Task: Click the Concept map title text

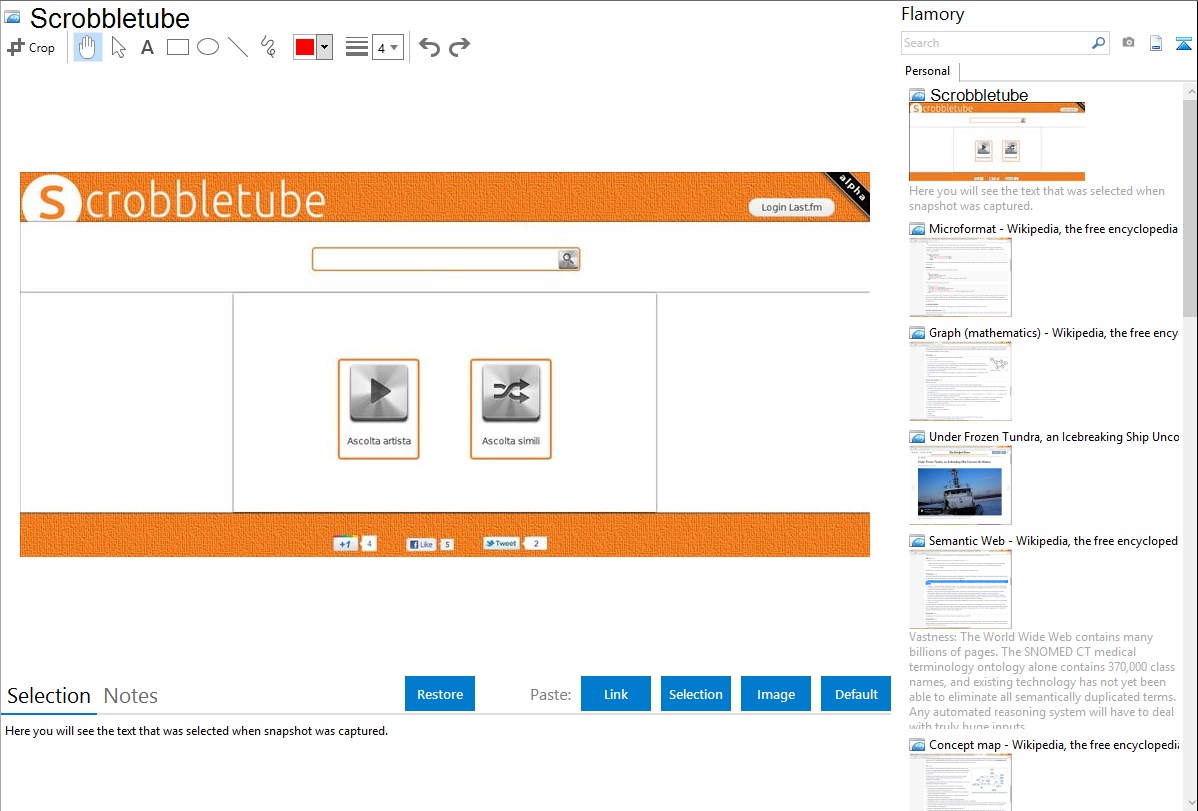Action: [1053, 744]
